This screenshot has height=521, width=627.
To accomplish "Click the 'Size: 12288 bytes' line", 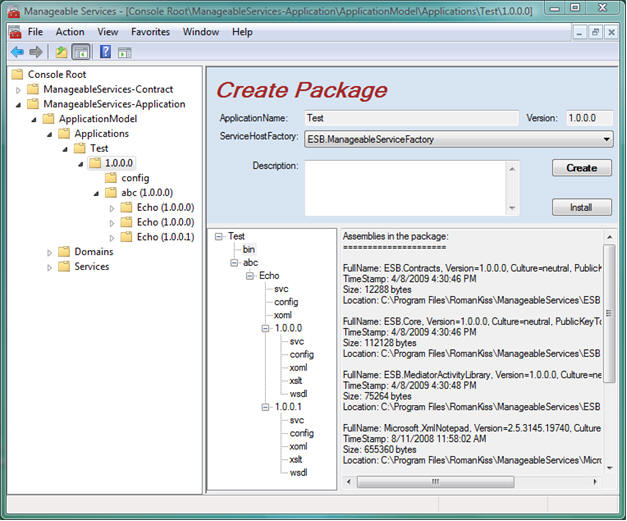I will (377, 290).
